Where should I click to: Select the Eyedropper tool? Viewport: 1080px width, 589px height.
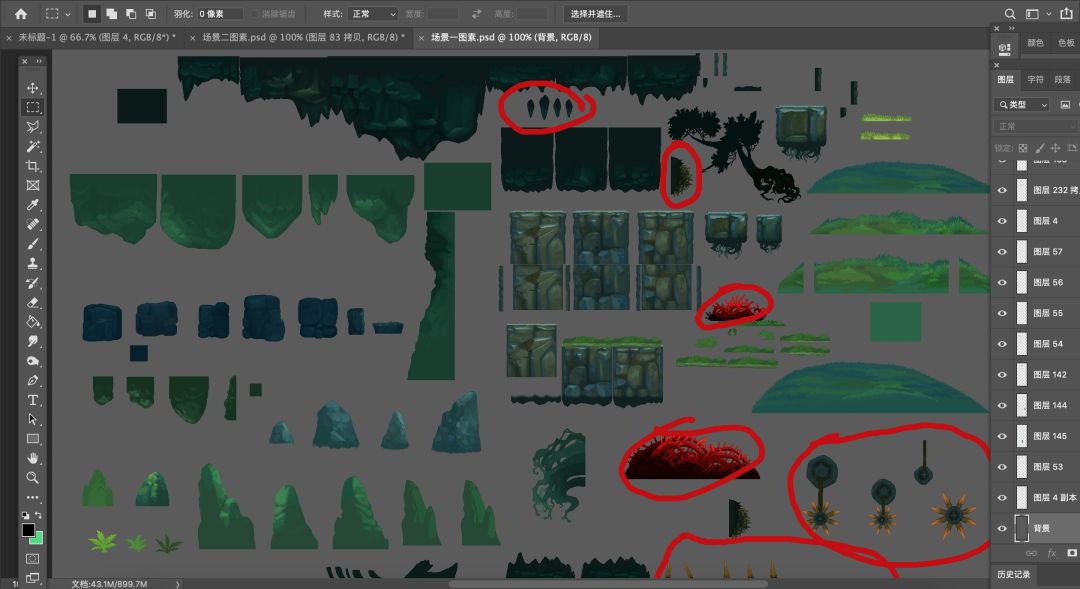tap(32, 205)
